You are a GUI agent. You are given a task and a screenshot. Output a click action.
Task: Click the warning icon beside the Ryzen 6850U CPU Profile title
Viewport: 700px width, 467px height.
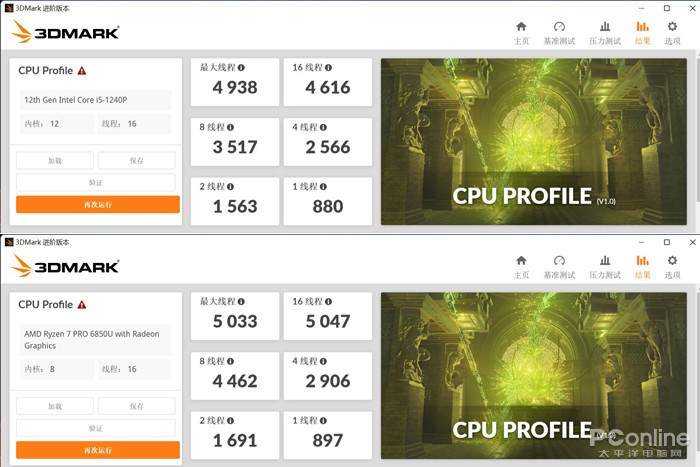82,305
